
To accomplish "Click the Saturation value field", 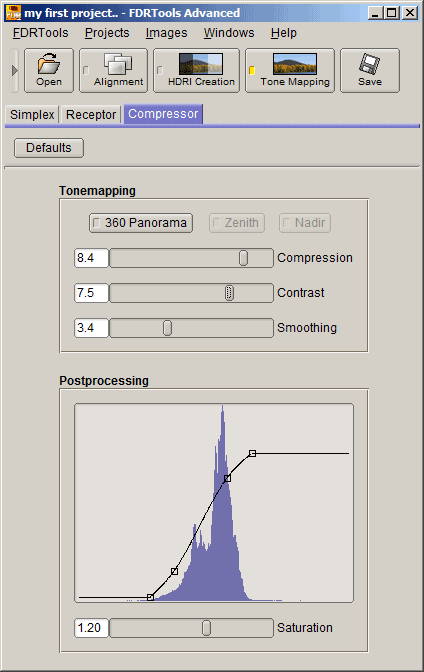I will pos(91,628).
